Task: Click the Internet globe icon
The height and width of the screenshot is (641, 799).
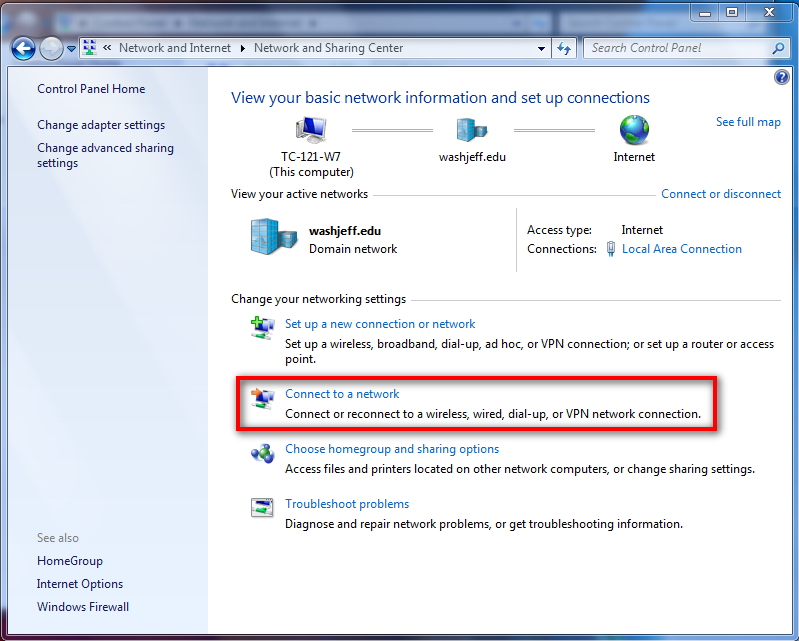Action: point(634,129)
